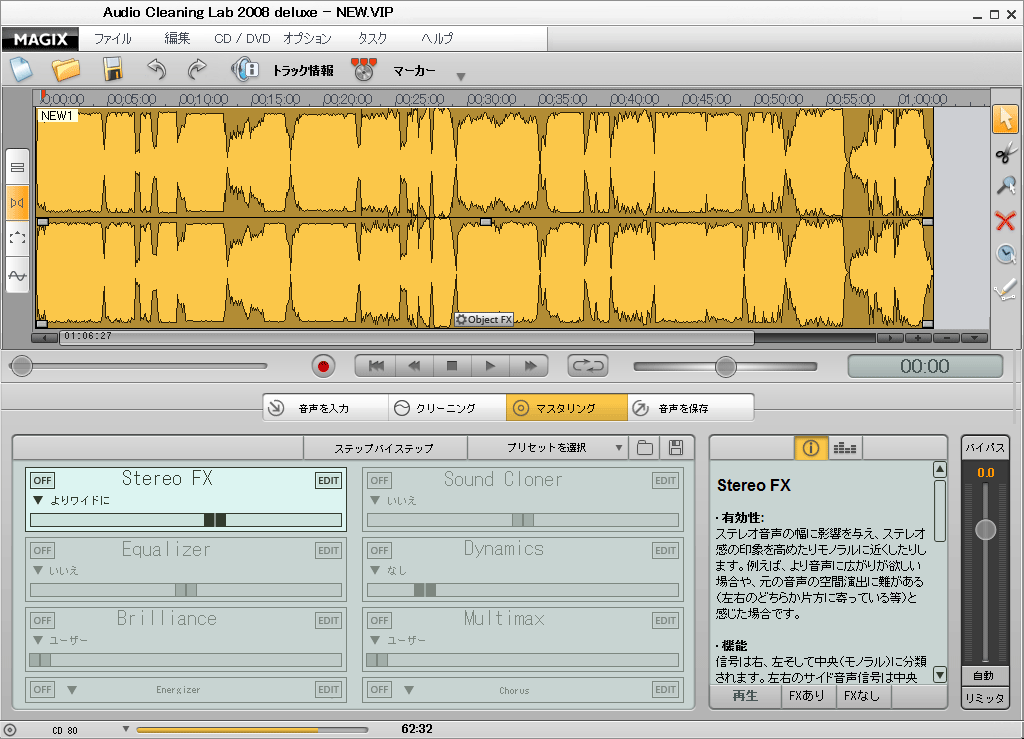Turn on the Brilliance effect
Image resolution: width=1024 pixels, height=739 pixels.
[x=42, y=620]
